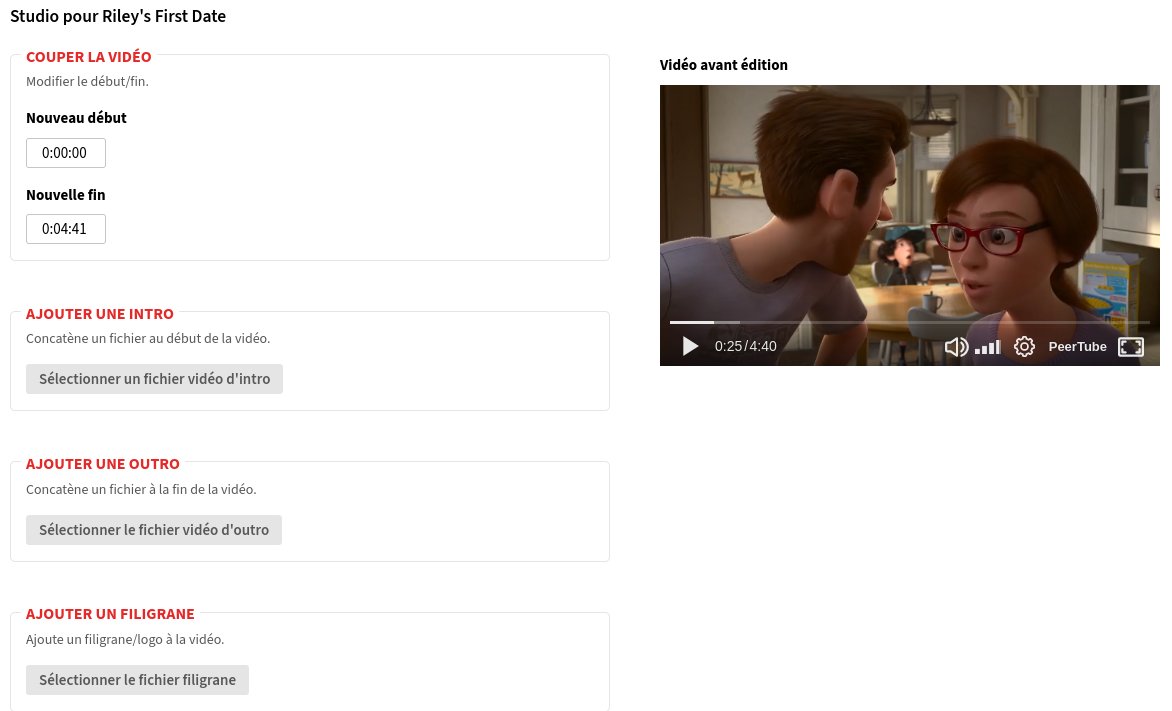Click the PeerTube link in the player
The width and height of the screenshot is (1172, 711).
click(x=1077, y=346)
